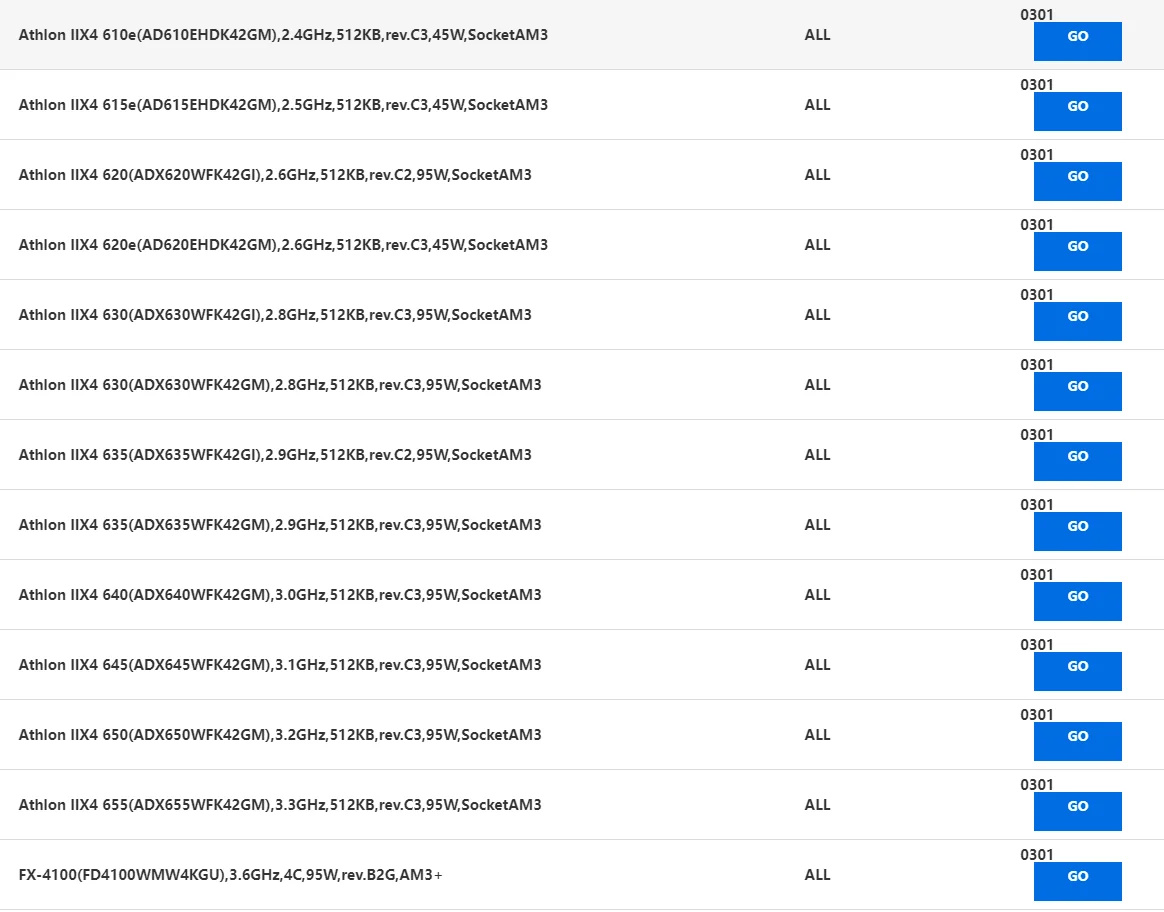Click GO for Athlon IIX4 610e row
The width and height of the screenshot is (1164, 912).
[1077, 42]
